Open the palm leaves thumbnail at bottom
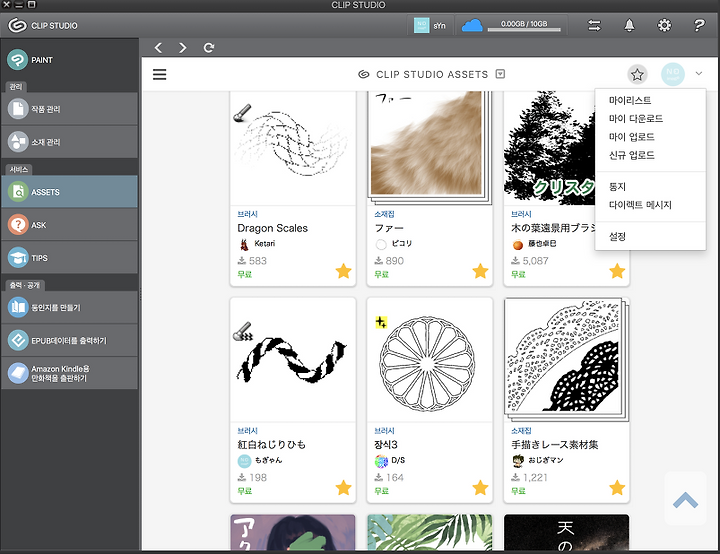 (x=430, y=532)
